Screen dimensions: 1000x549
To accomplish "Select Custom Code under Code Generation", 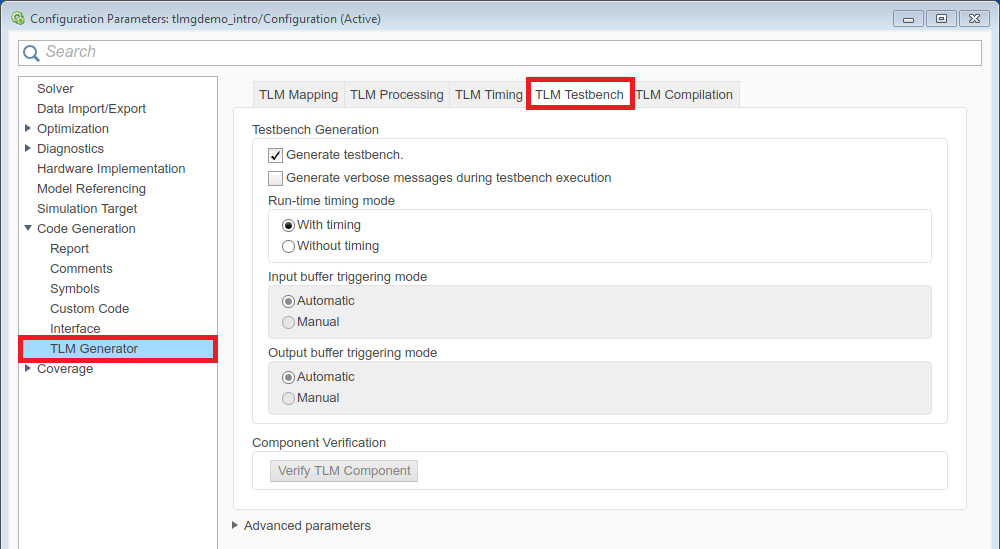I will point(89,309).
